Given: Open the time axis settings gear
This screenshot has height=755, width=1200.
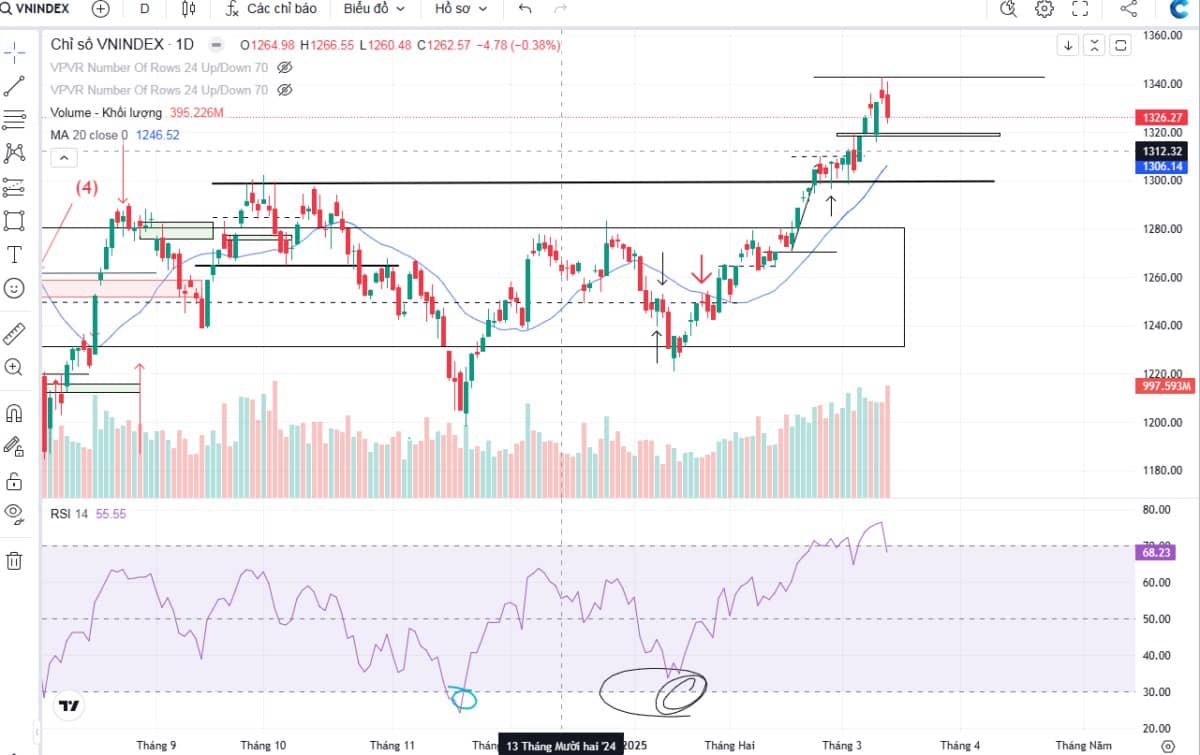Looking at the screenshot, I should tap(1166, 745).
